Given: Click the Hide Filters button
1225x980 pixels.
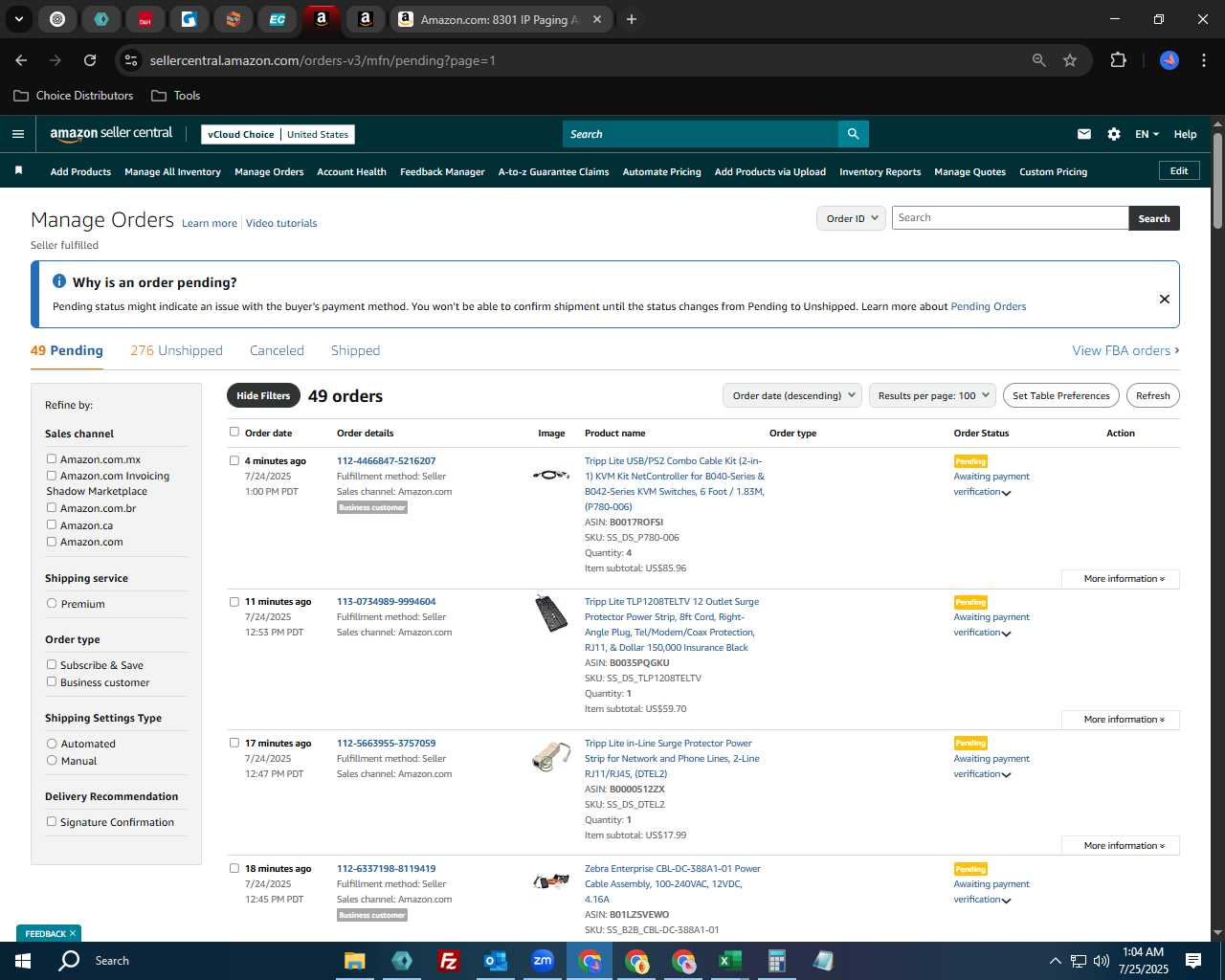Looking at the screenshot, I should 263,395.
